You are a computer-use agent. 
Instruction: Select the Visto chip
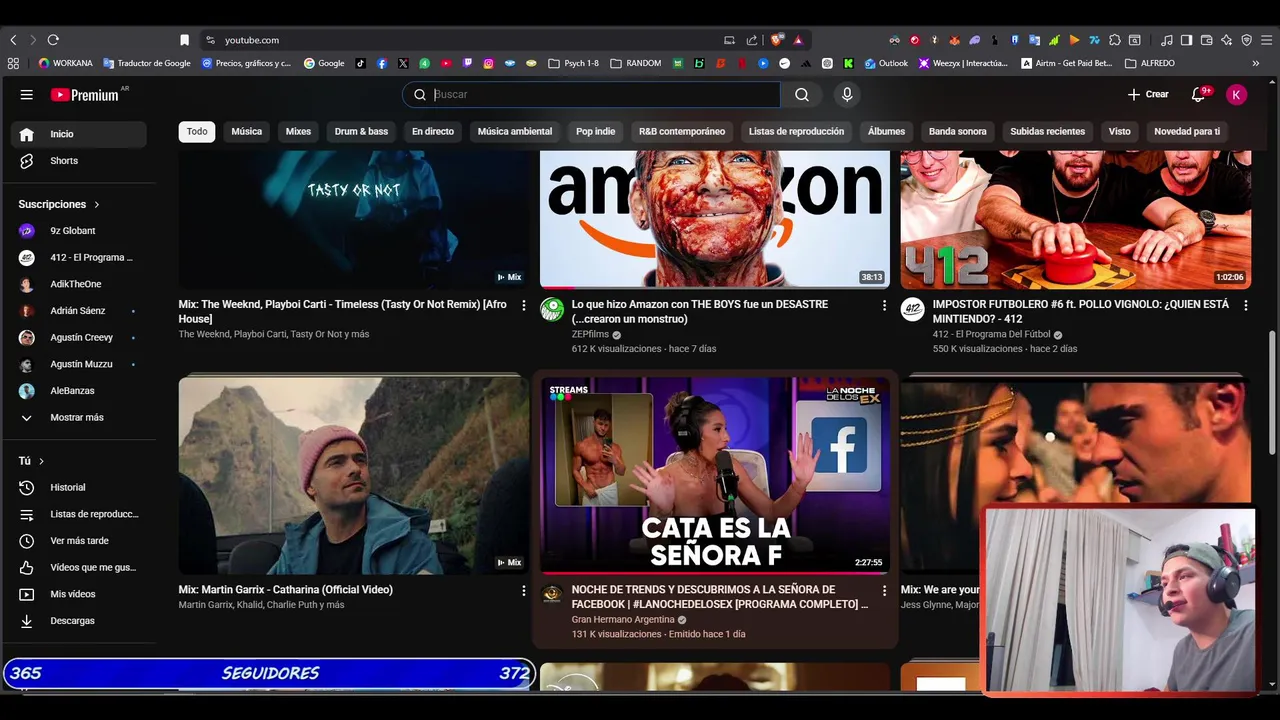(1120, 131)
